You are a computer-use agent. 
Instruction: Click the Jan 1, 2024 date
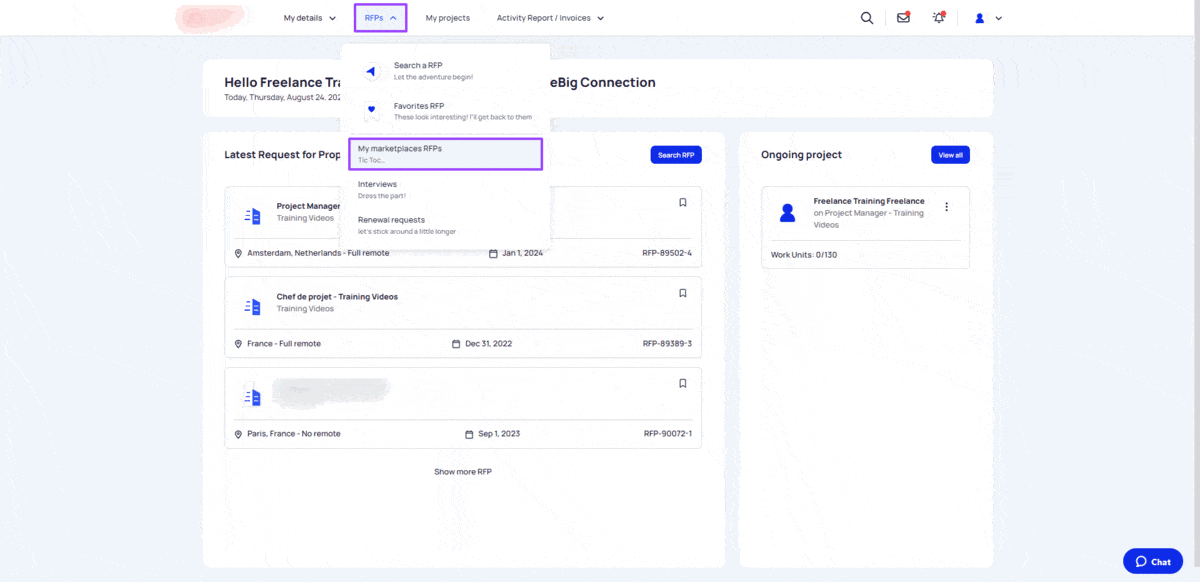pos(523,253)
